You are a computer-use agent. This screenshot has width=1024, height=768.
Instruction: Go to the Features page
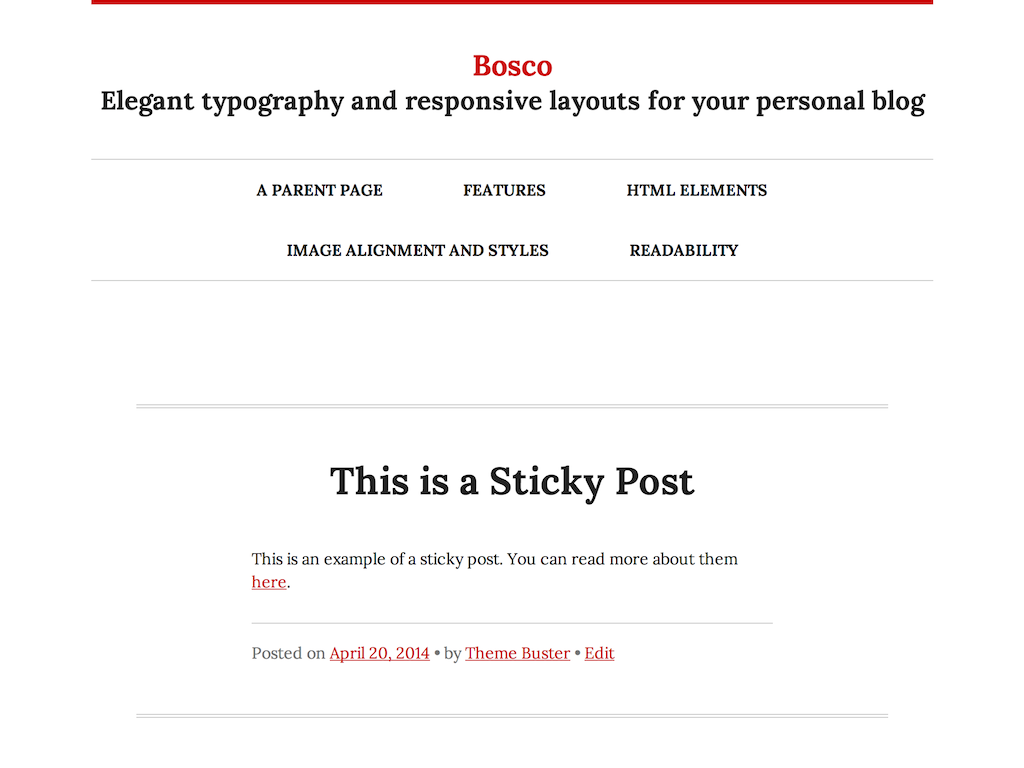504,190
